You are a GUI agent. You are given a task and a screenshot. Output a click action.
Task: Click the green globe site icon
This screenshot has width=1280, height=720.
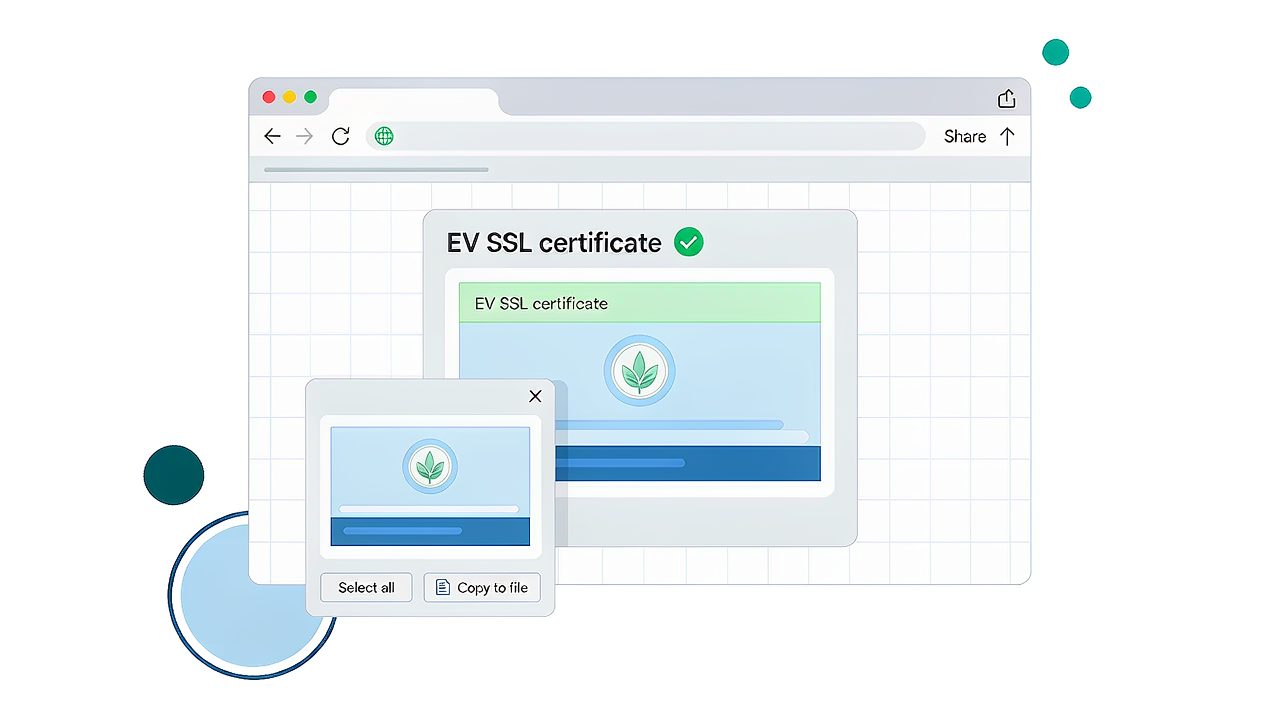[x=384, y=136]
